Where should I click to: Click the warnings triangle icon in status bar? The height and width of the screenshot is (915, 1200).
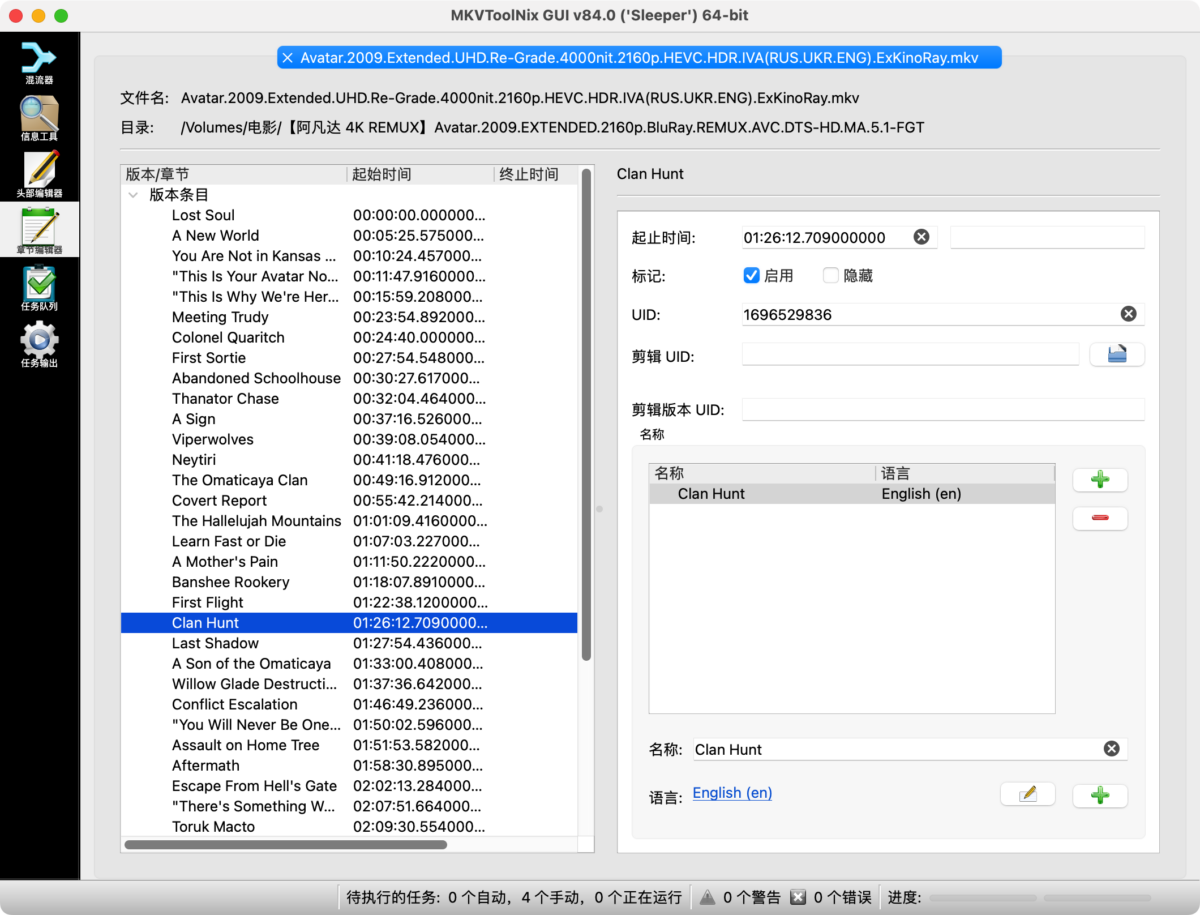[707, 897]
